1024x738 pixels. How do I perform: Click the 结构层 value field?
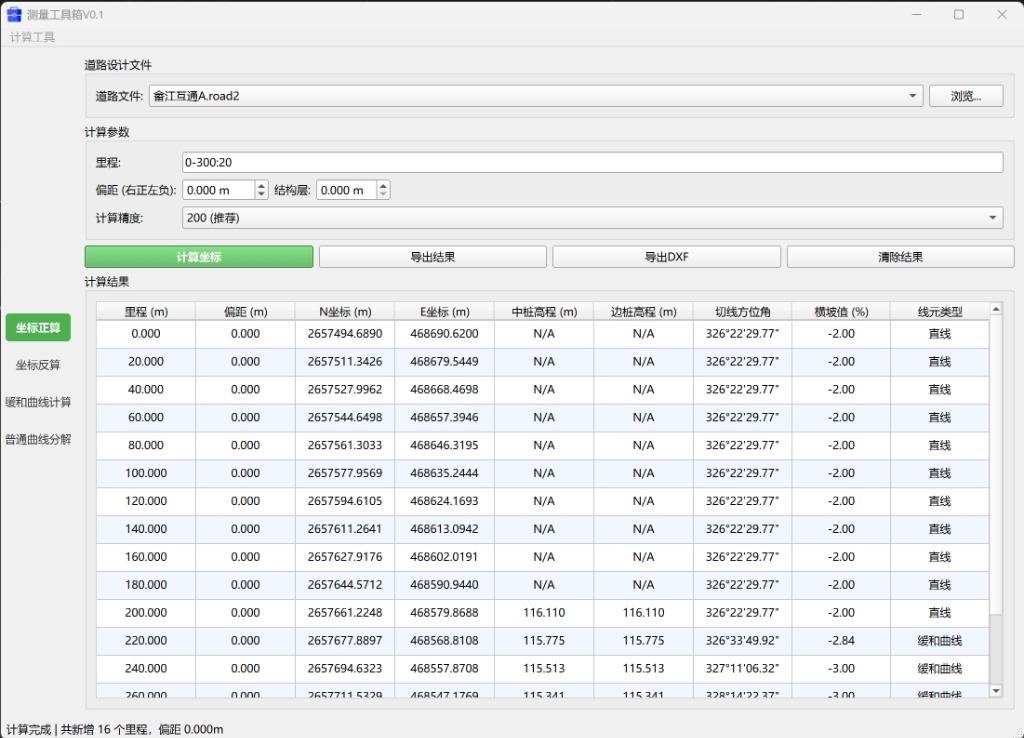(x=346, y=190)
